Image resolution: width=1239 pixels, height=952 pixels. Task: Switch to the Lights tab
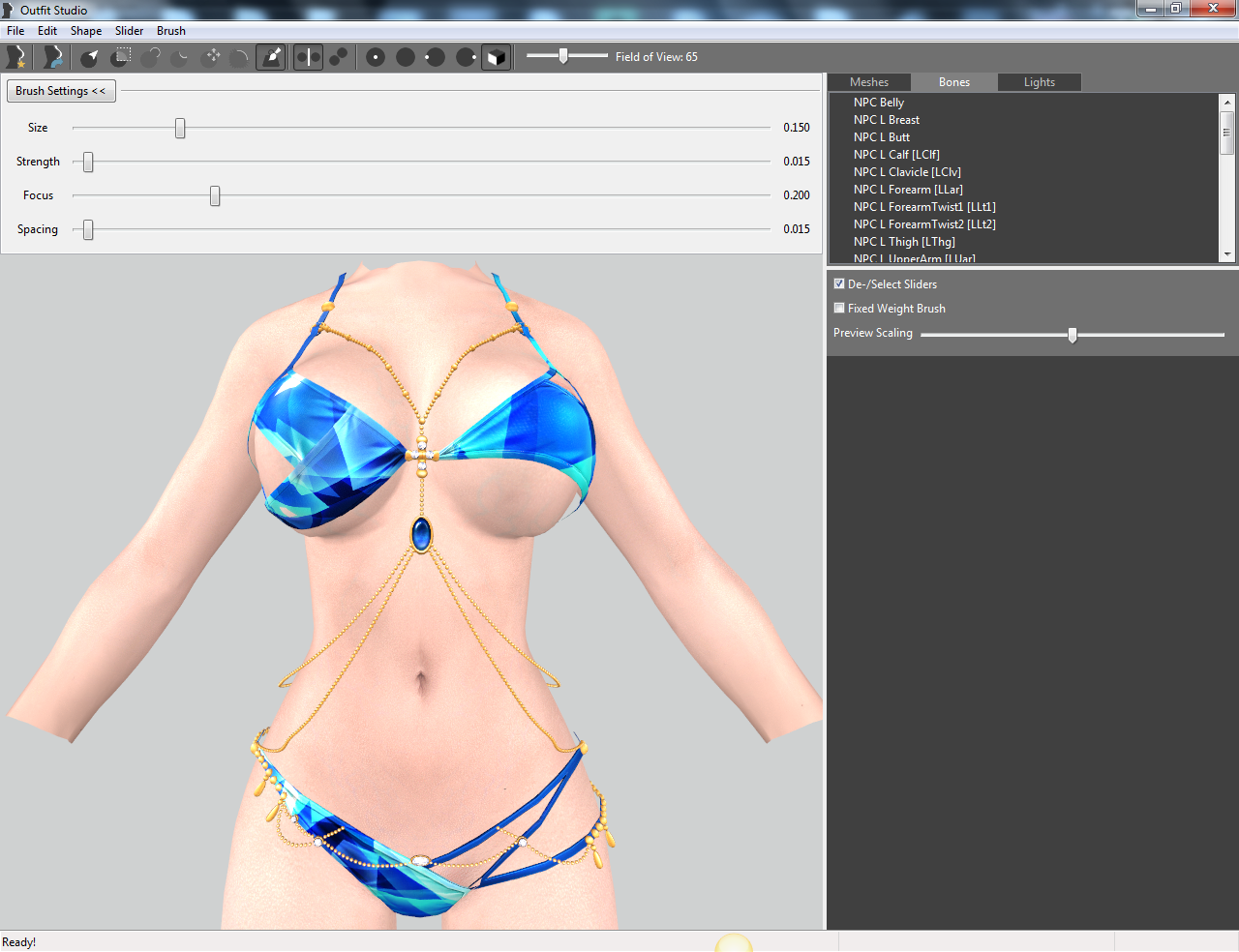click(1040, 82)
